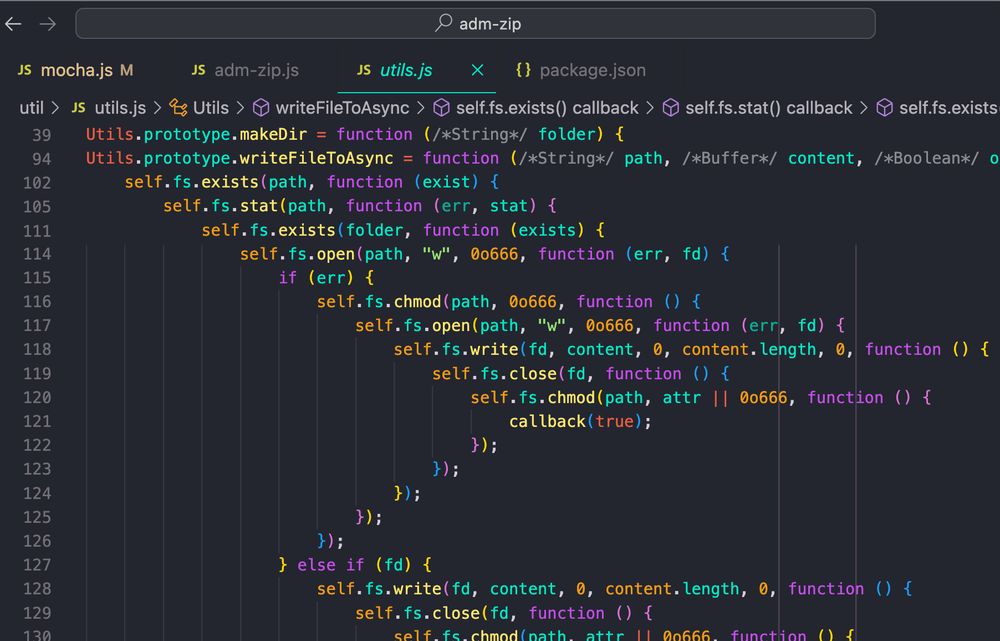Close the utils.js tab
Image resolution: width=1000 pixels, height=641 pixels.
477,70
